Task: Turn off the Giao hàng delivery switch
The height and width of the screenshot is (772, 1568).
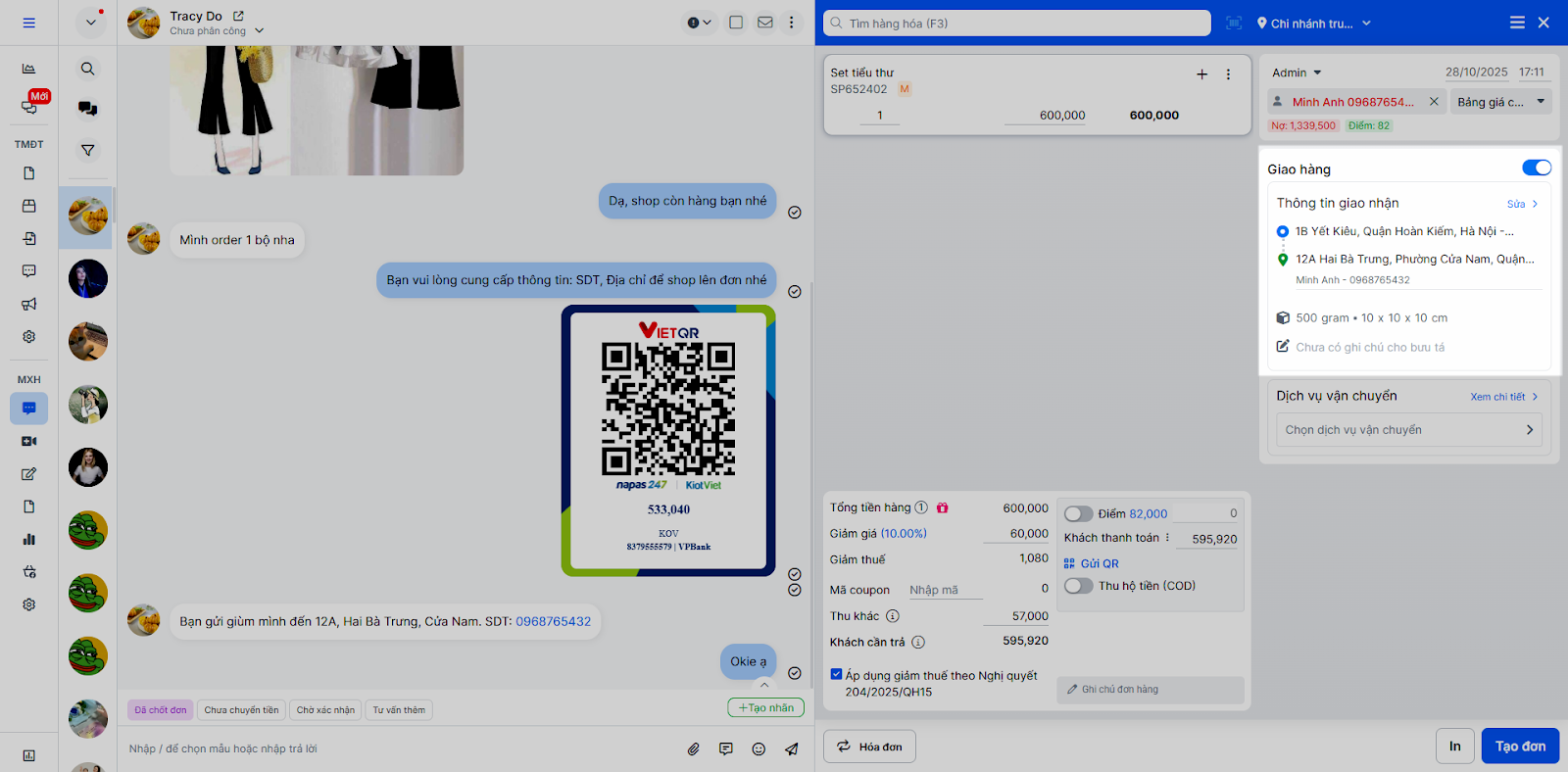Action: click(x=1536, y=168)
